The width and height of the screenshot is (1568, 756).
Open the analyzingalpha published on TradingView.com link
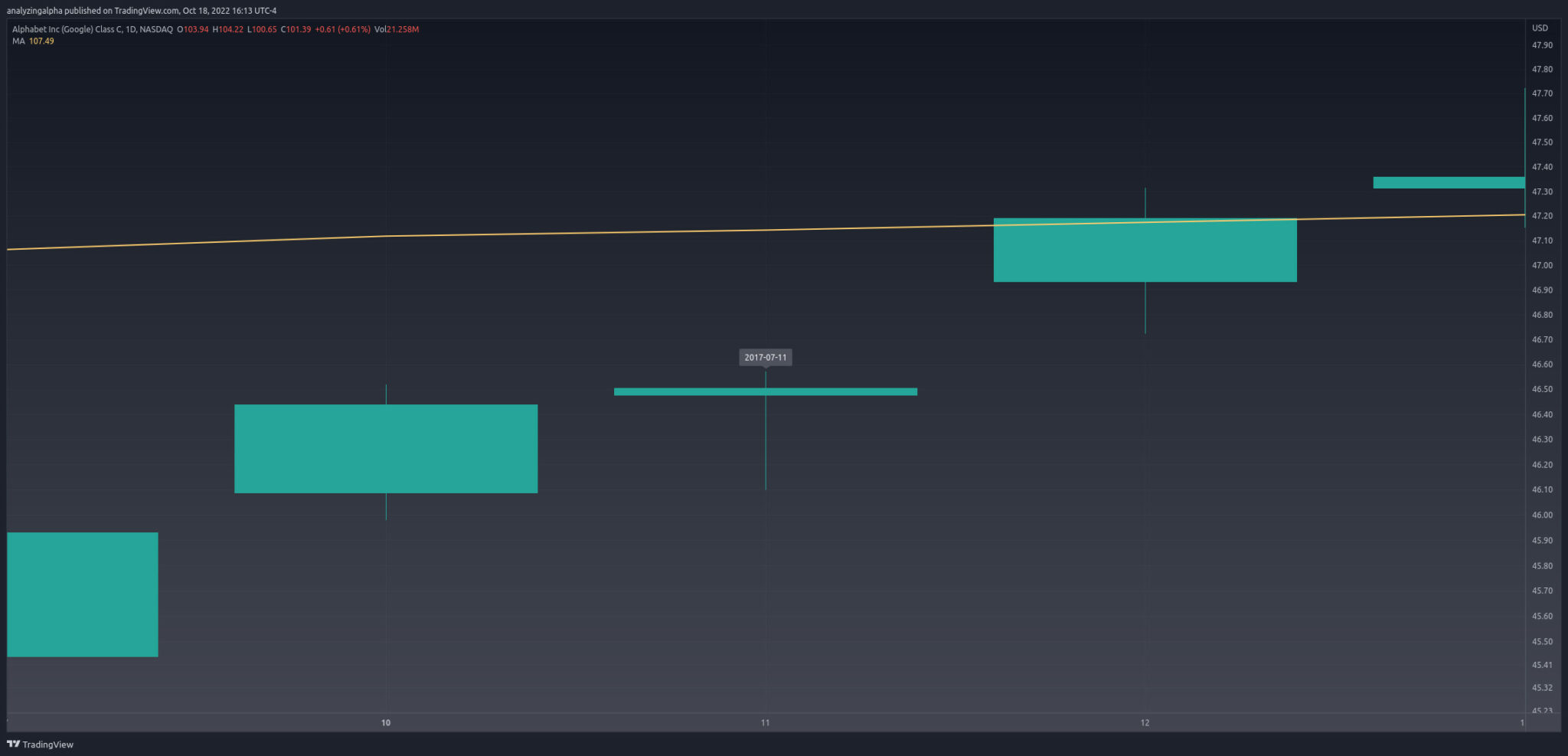[141, 11]
